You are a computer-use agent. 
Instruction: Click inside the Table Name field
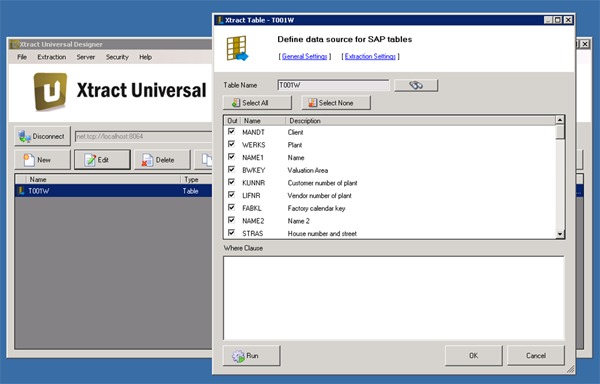point(333,85)
